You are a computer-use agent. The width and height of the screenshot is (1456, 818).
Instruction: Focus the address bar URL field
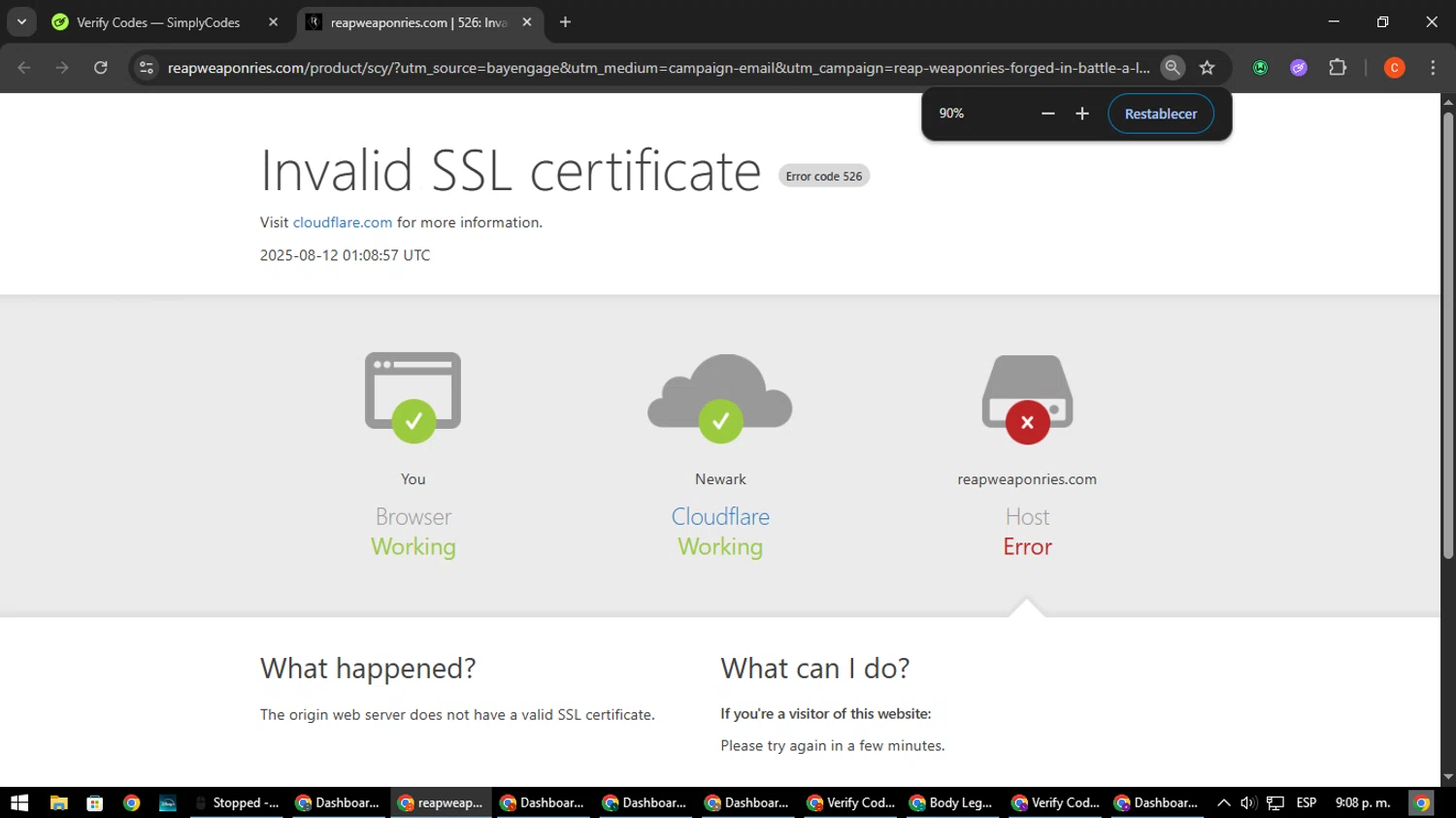[x=658, y=68]
